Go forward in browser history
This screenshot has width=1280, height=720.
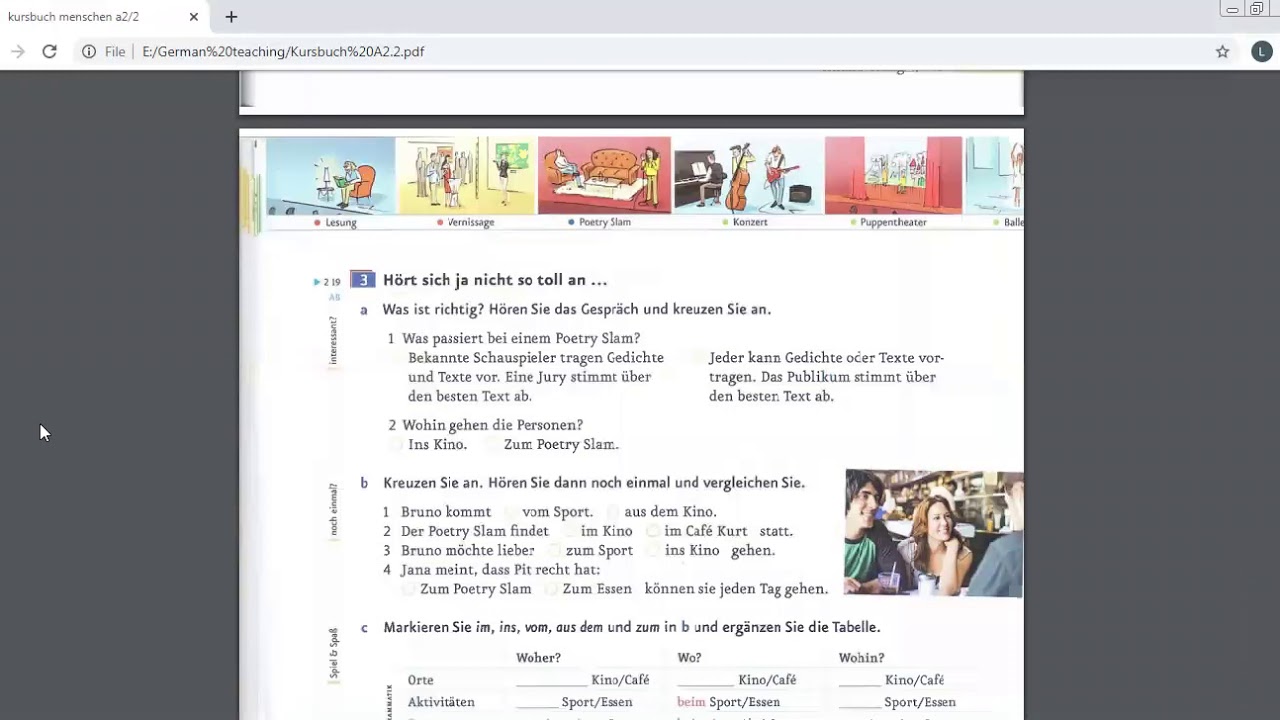coord(17,51)
